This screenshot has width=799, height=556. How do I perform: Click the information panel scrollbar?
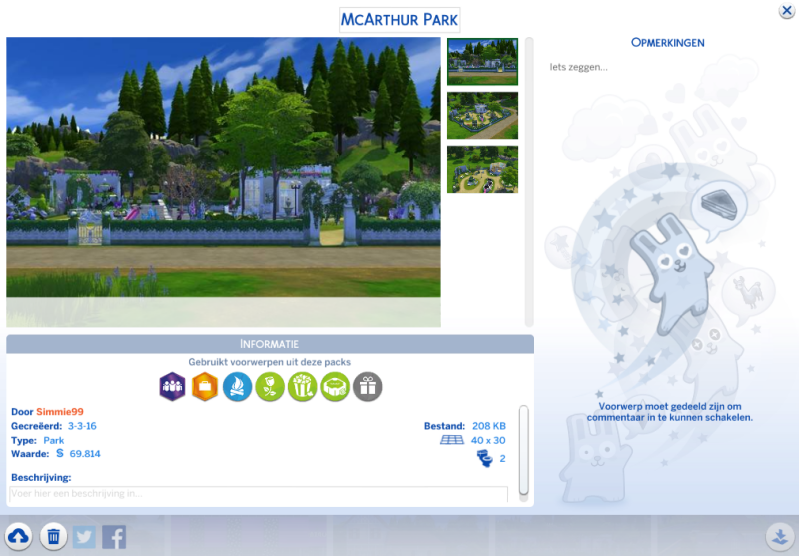[x=523, y=451]
